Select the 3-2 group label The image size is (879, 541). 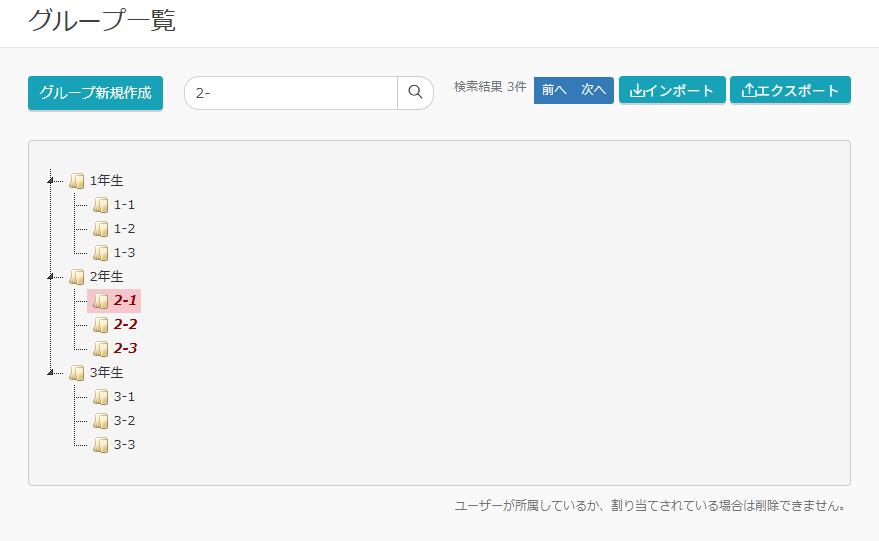[124, 421]
